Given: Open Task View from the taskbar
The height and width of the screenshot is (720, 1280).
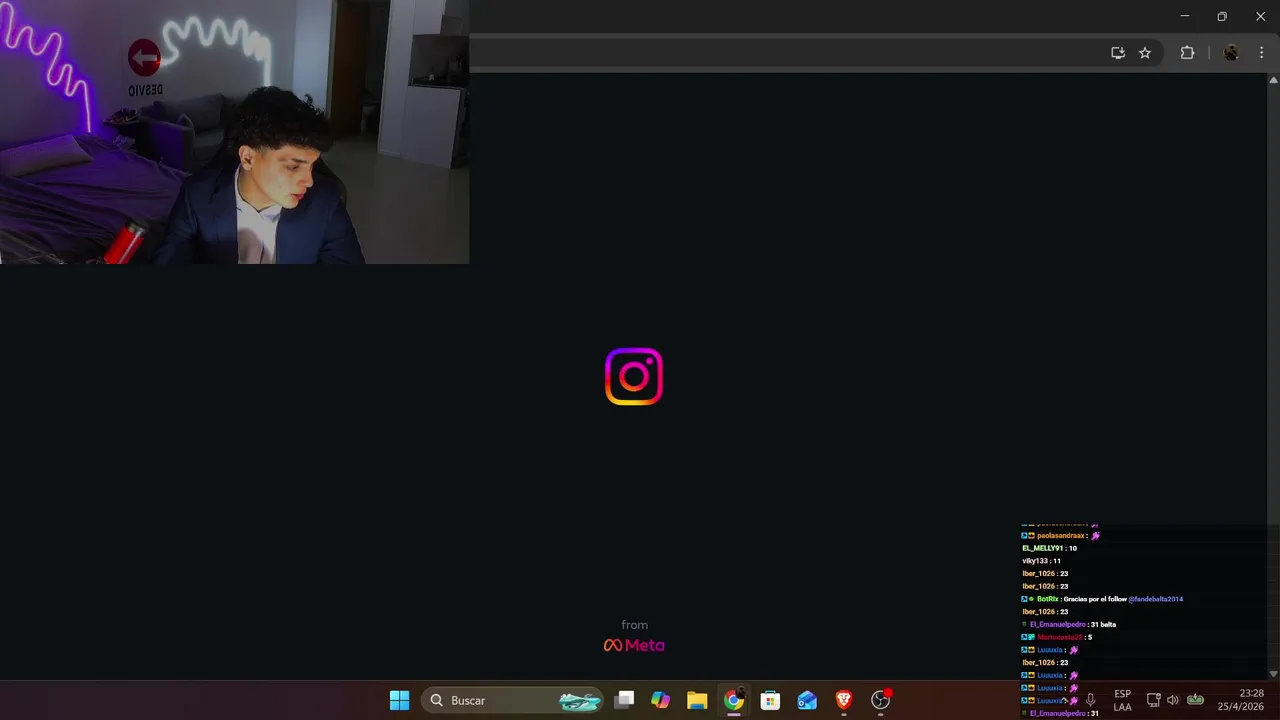Looking at the screenshot, I should click(x=624, y=700).
